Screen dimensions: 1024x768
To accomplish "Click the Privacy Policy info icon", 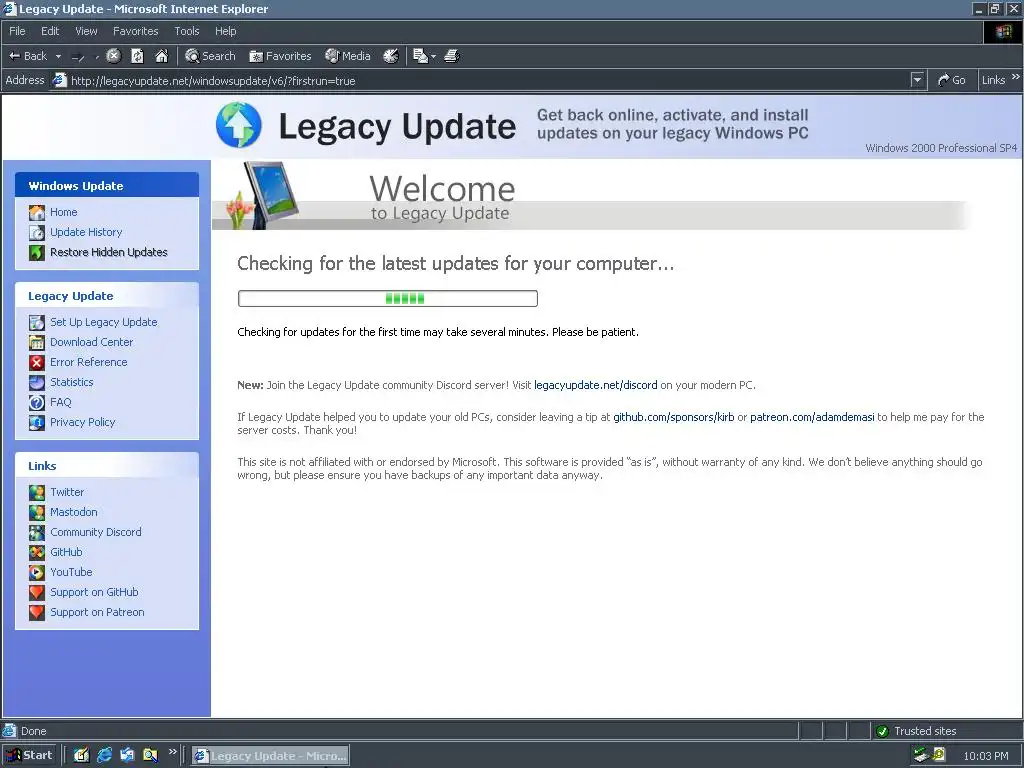I will pyautogui.click(x=37, y=423).
